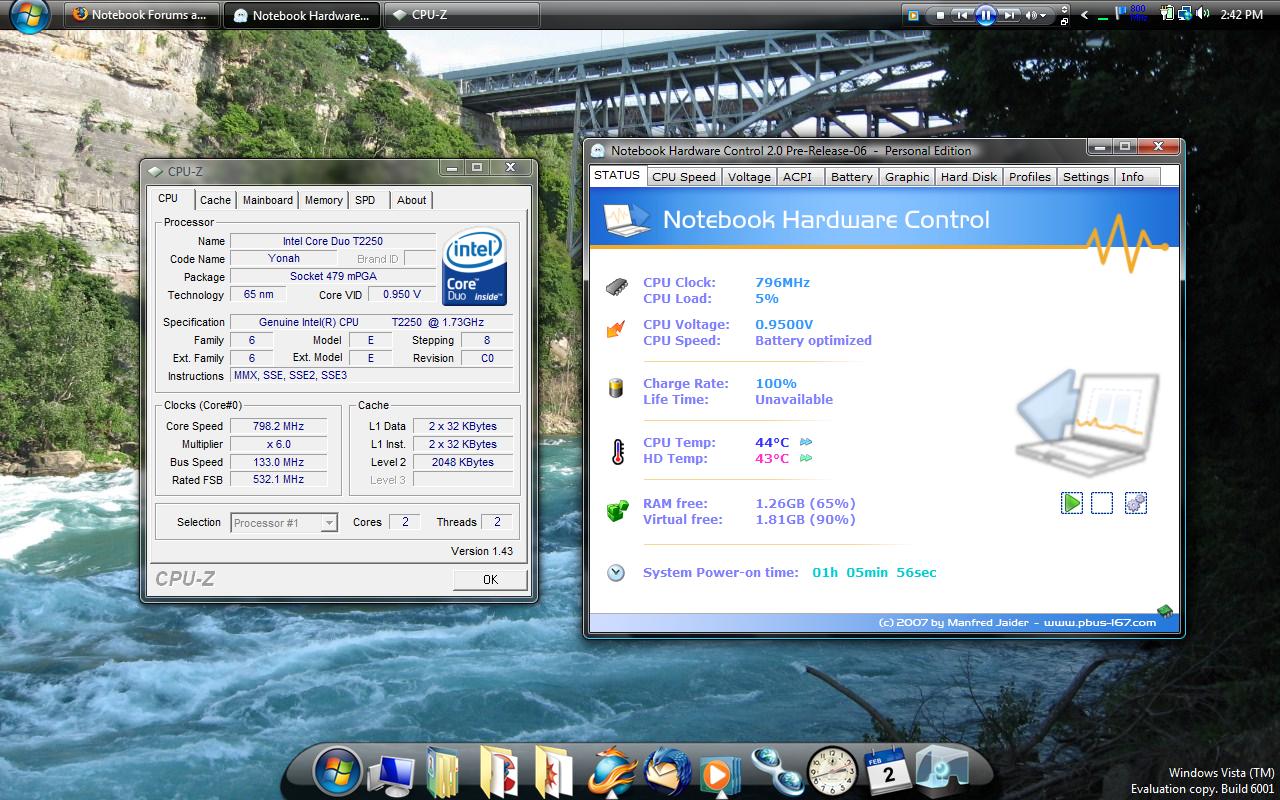Open the FEB 2 calendar icon in the dock

click(886, 771)
